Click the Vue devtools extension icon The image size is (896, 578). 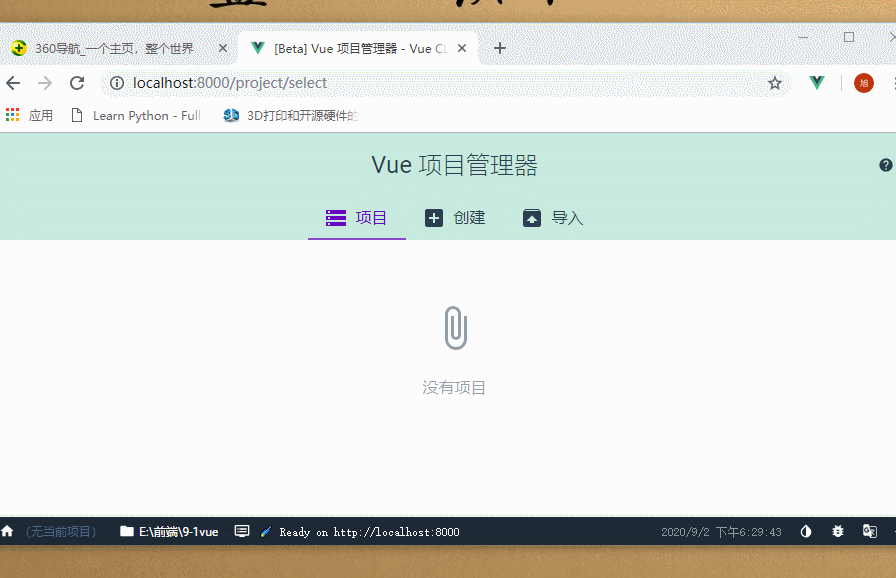(817, 83)
